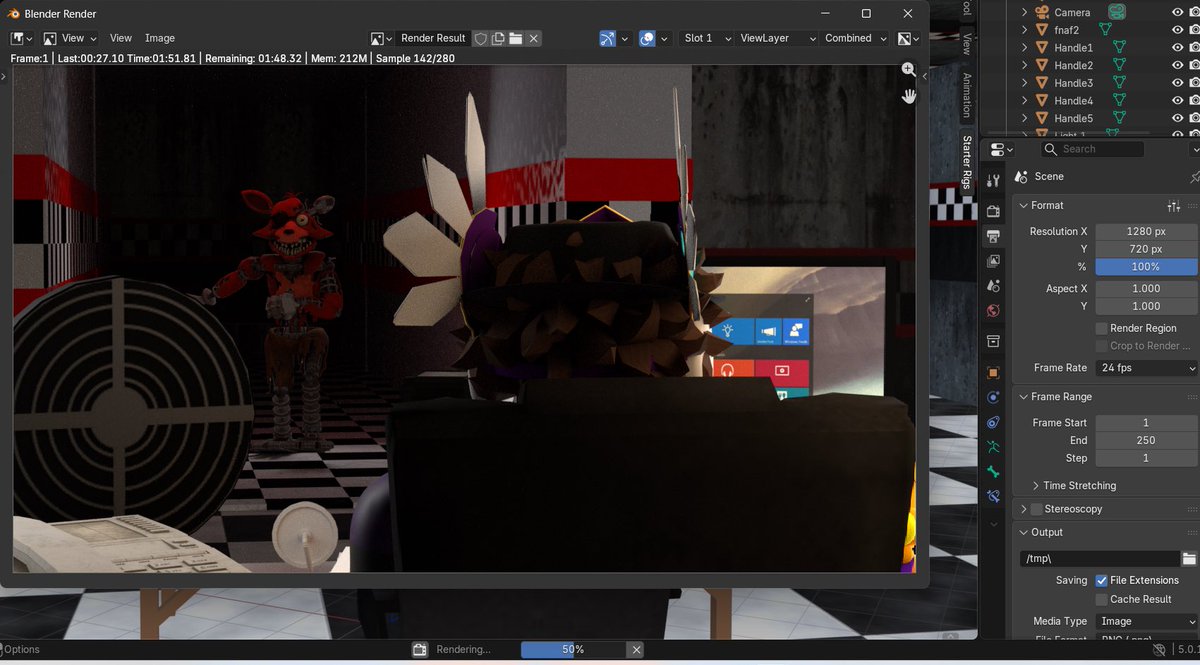This screenshot has width=1200, height=665.
Task: Open the Media Type dropdown
Action: coord(1146,621)
